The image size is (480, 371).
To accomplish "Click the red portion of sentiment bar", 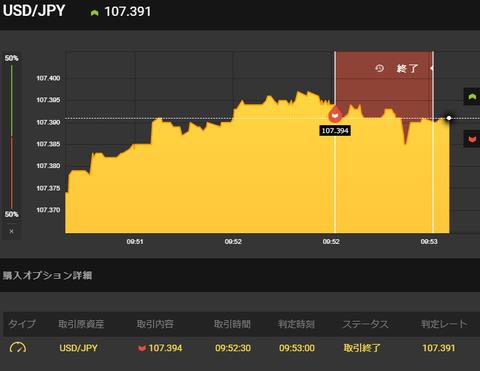I will [x=12, y=173].
